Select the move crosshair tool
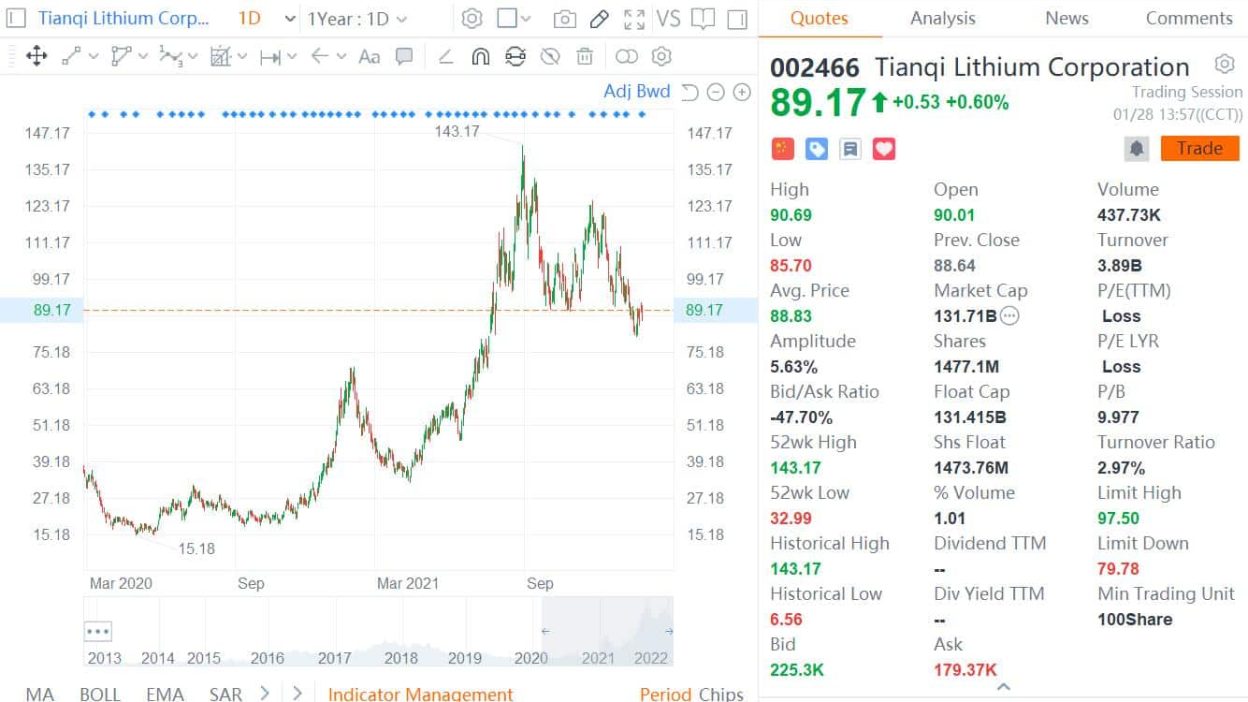The width and height of the screenshot is (1248, 702). pyautogui.click(x=36, y=57)
